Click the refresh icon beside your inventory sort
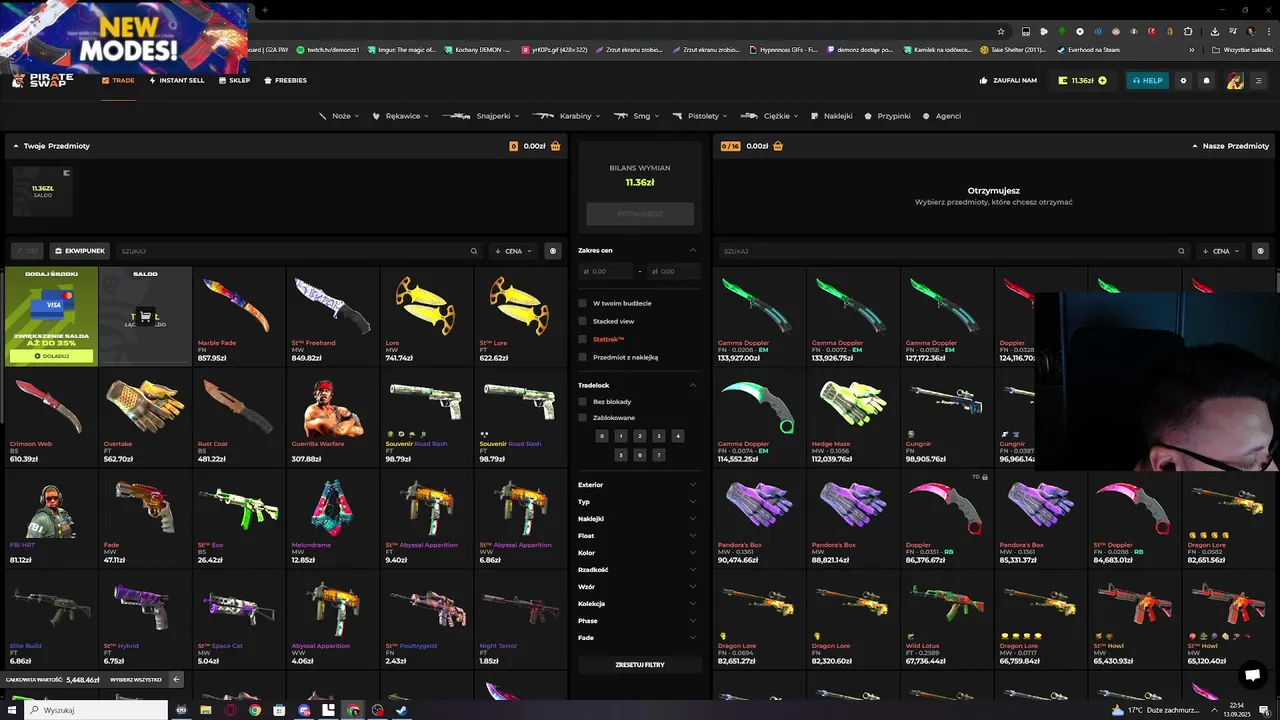 click(x=553, y=251)
